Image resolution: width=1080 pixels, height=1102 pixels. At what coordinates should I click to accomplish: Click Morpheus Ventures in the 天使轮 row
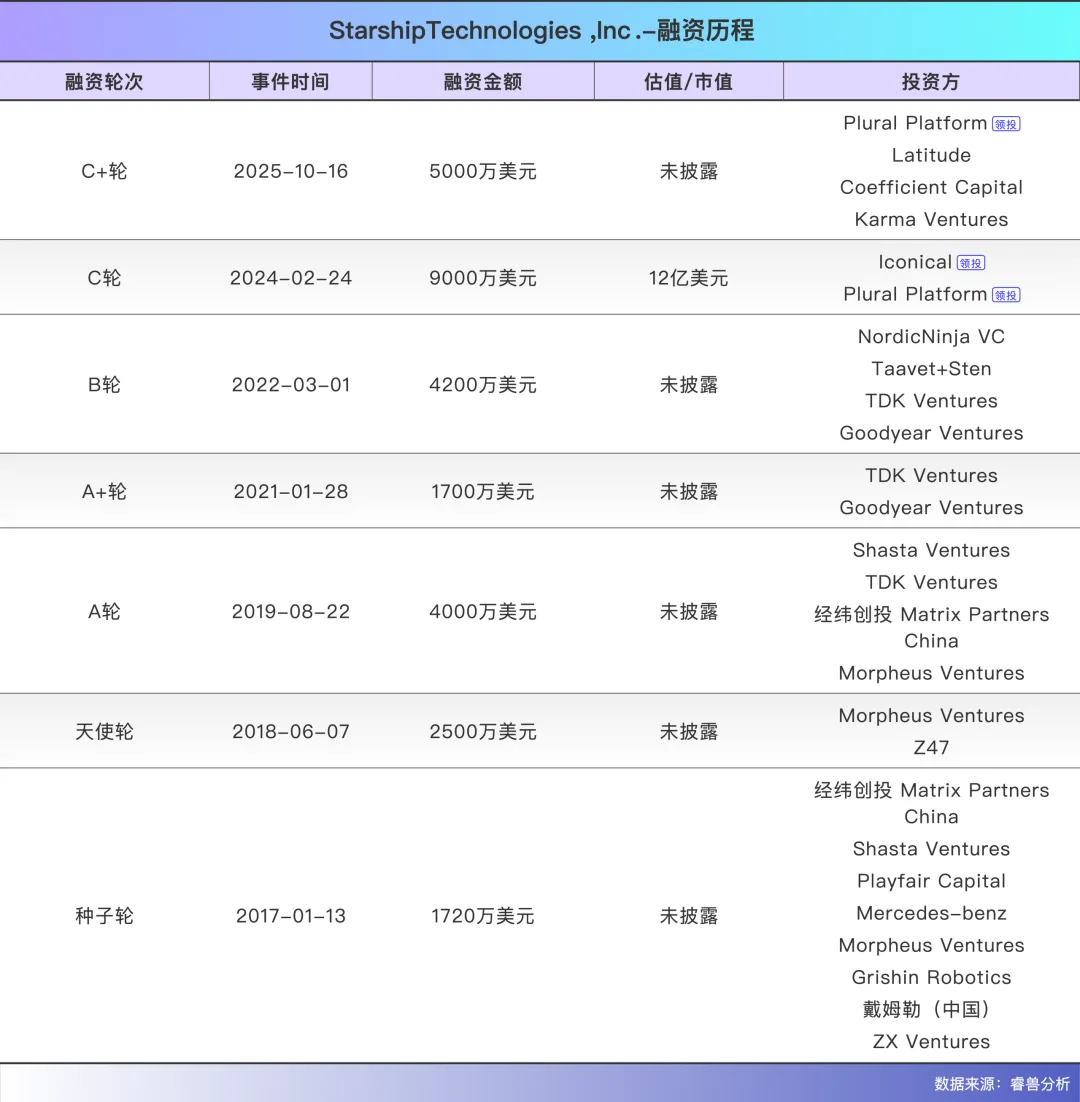[931, 715]
